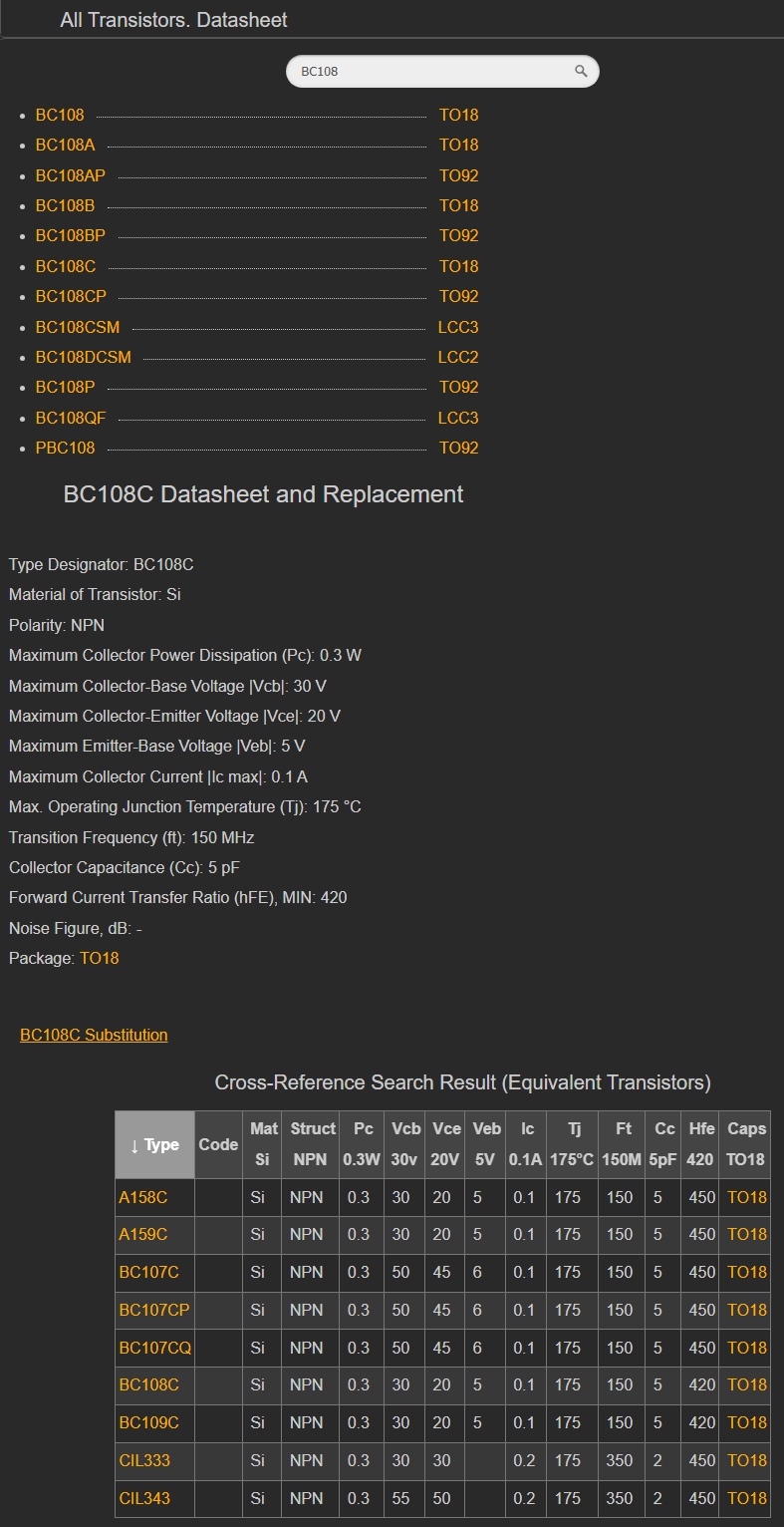Click TO18 in the BC107C row
The height and width of the screenshot is (1527, 784).
click(747, 1273)
